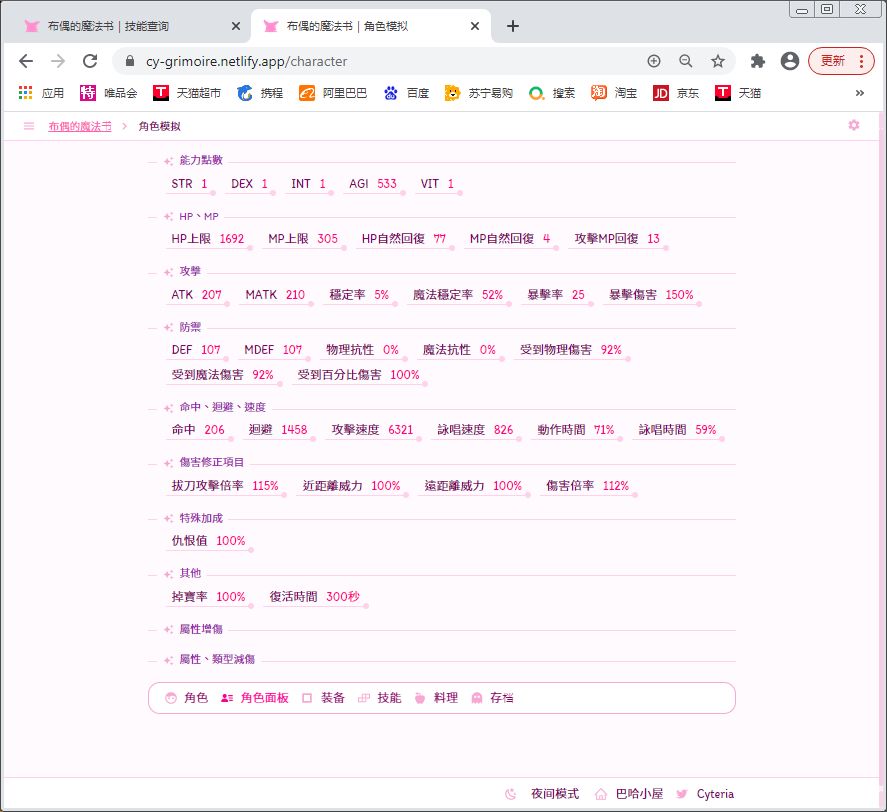Collapse the 攻擊 section

(190, 271)
